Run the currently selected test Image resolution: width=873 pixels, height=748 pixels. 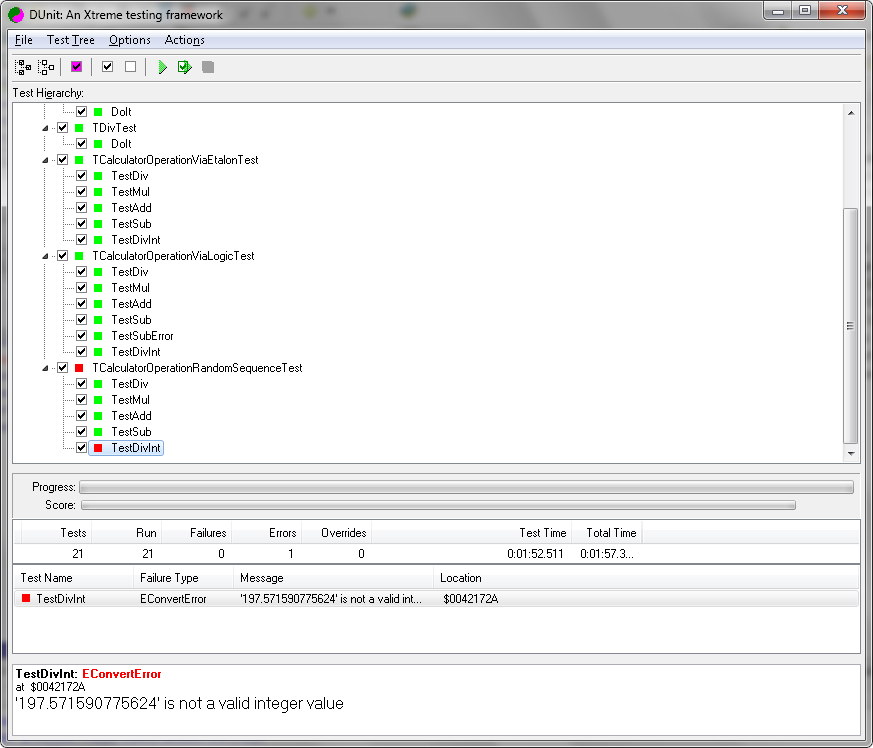pos(185,66)
